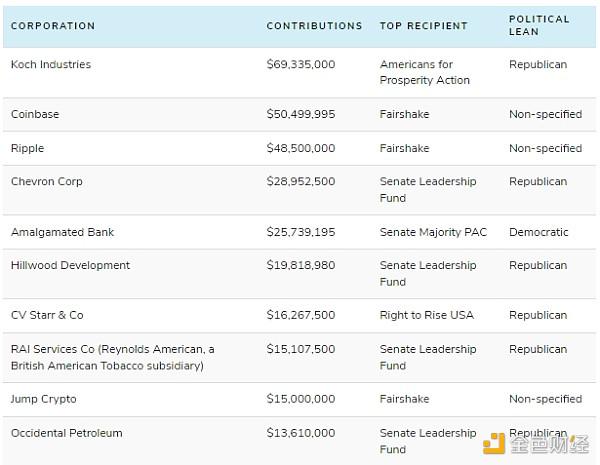Select the Jump Crypto corporation cell

tap(44, 399)
